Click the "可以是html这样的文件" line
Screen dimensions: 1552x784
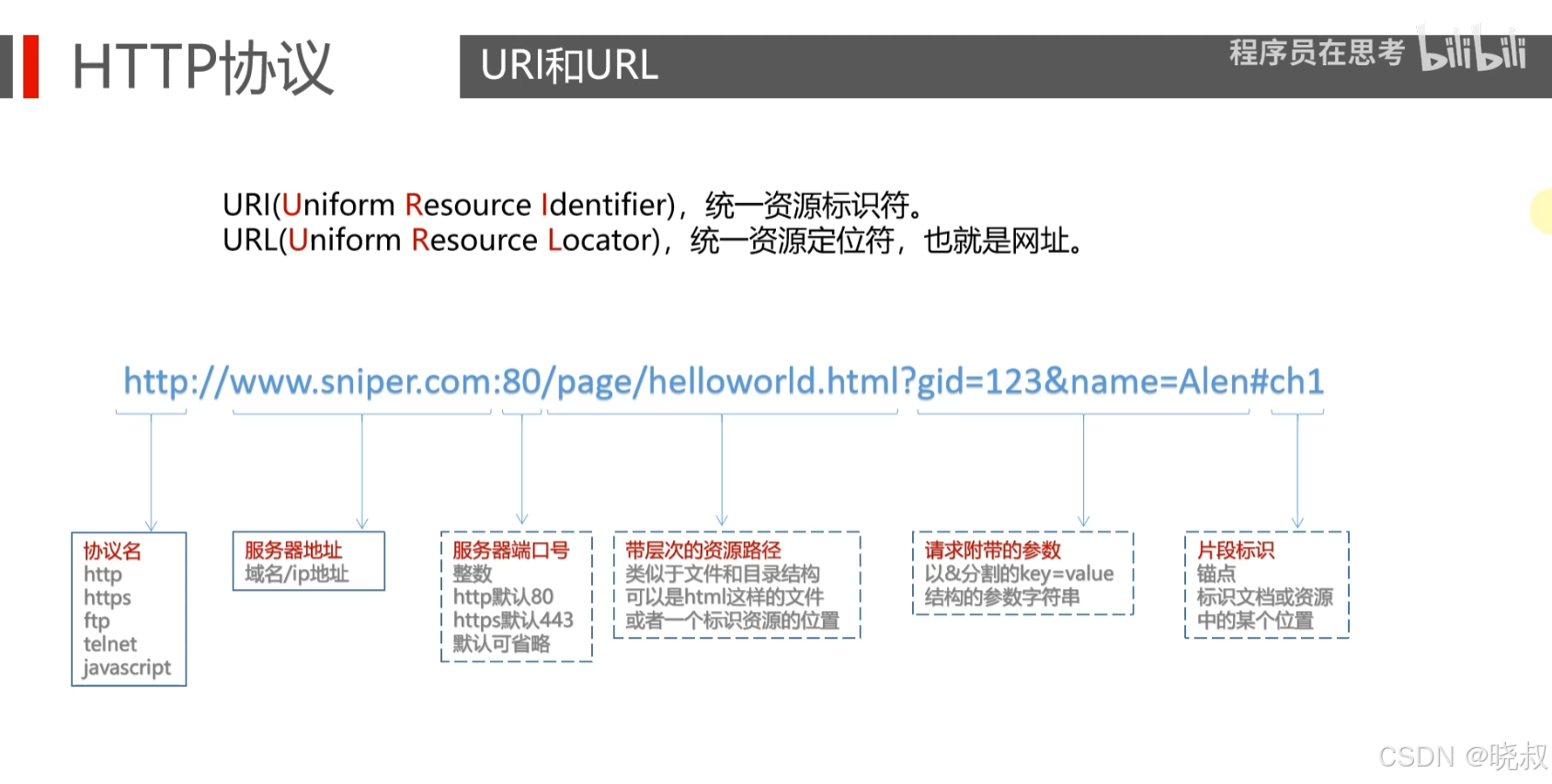[725, 597]
